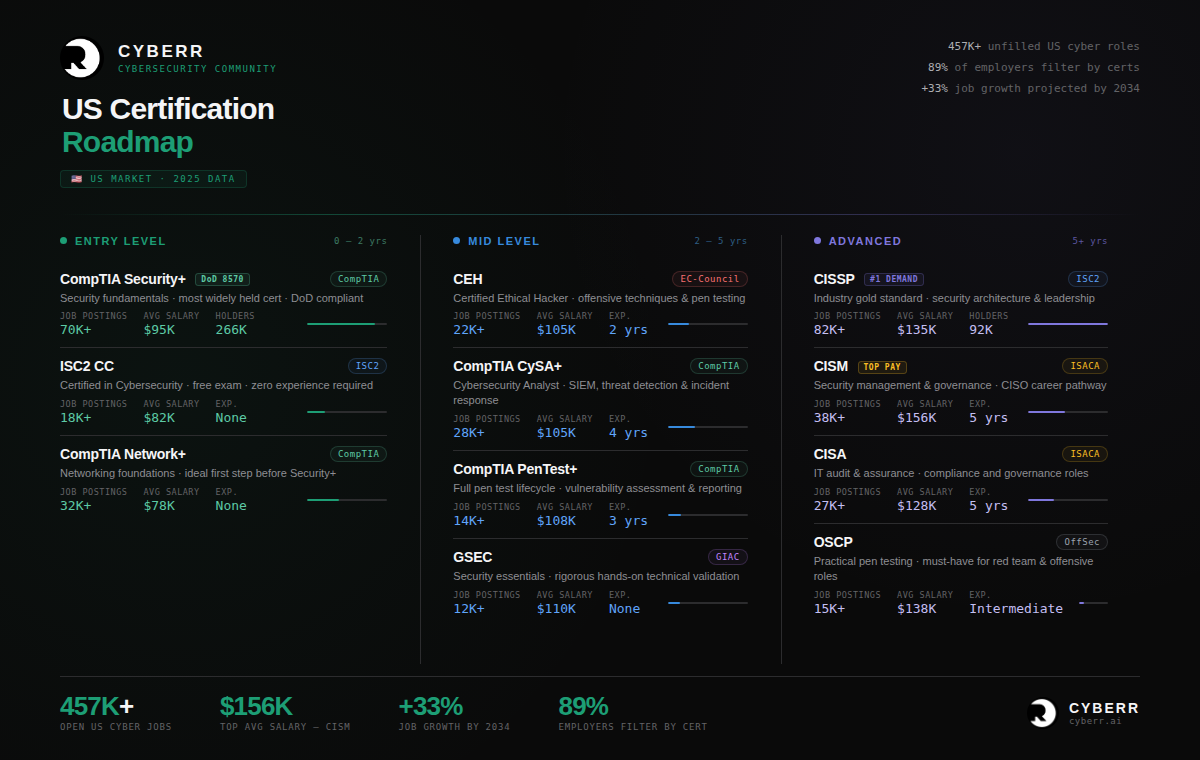The height and width of the screenshot is (760, 1200).
Task: Click the "US Certification" headline
Action: click(168, 109)
